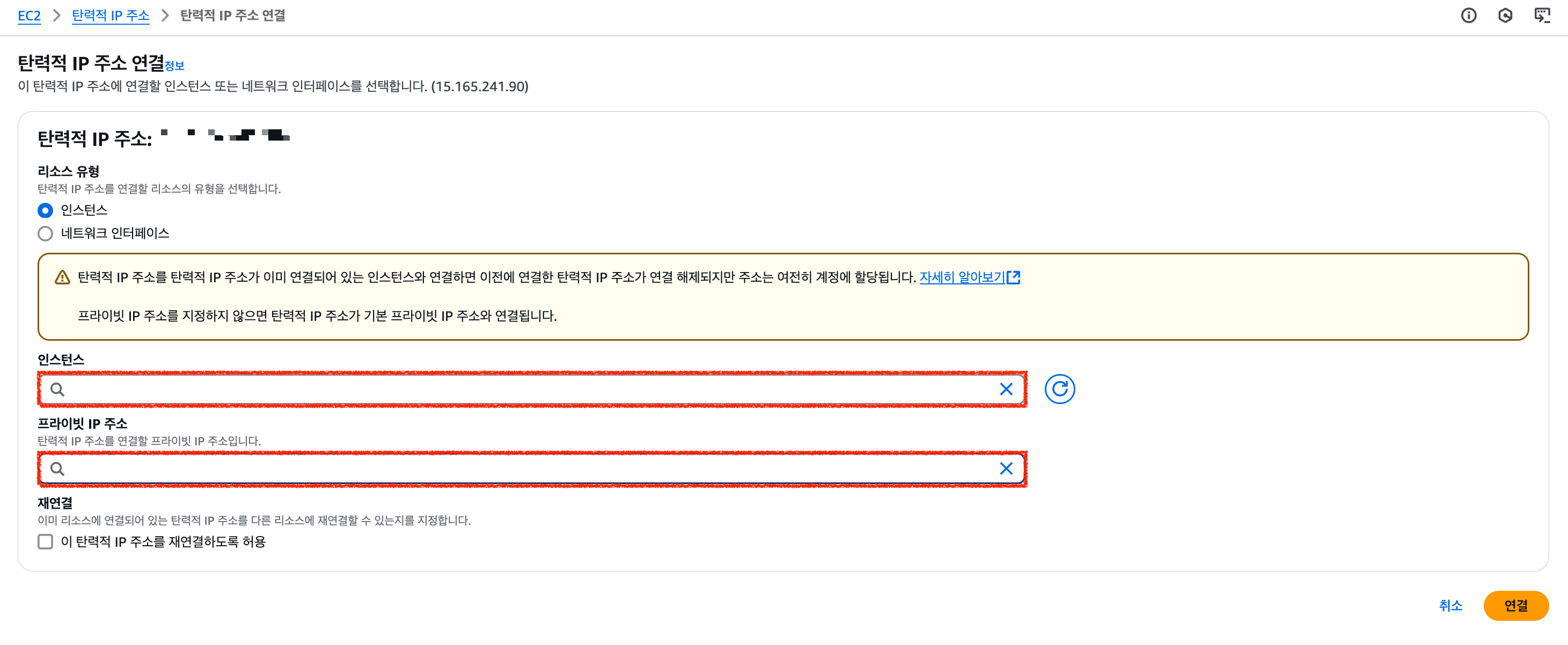
Task: Navigate to the 탄력적 IP 주소 breadcrumb
Action: pyautogui.click(x=110, y=15)
